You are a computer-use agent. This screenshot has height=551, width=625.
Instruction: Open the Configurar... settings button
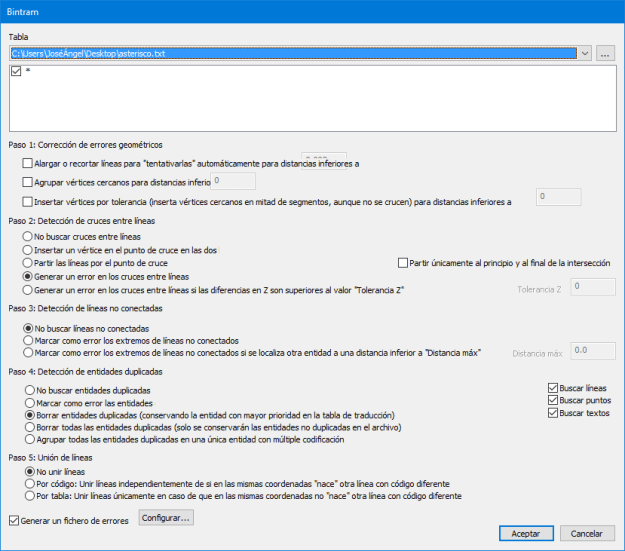point(166,518)
